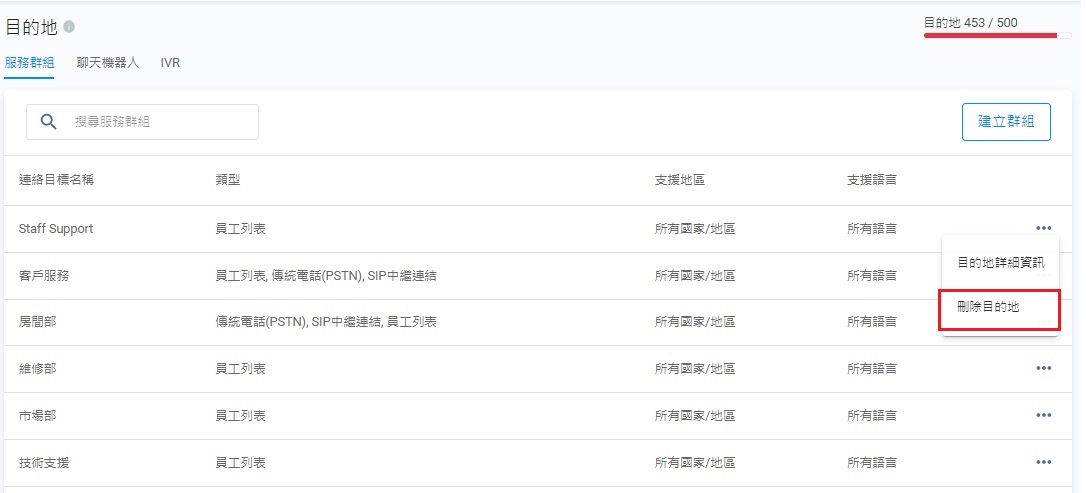
Task: Open the three-dot menu for 維修部 row
Action: click(x=1043, y=368)
